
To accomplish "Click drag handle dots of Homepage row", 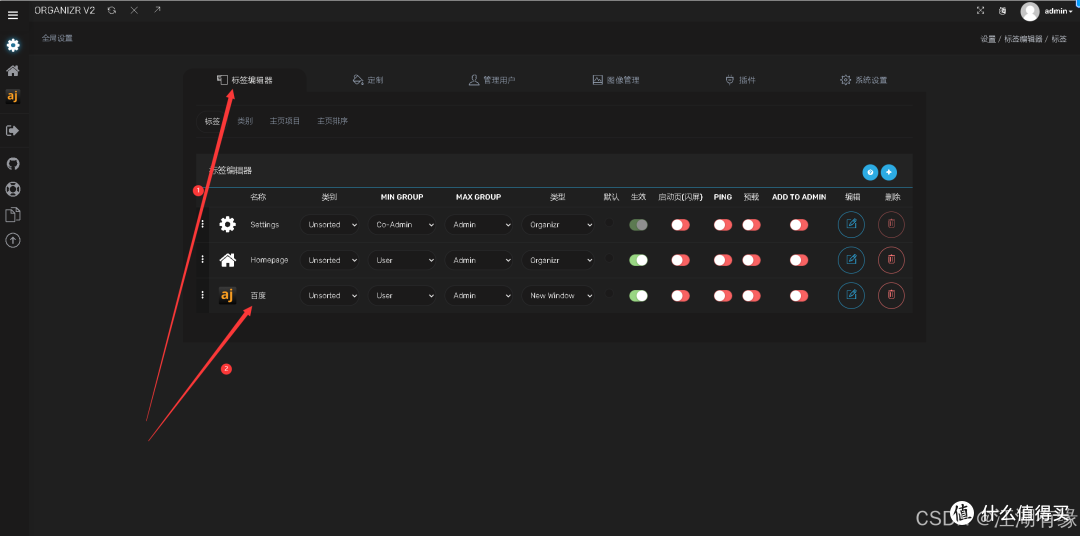I will click(202, 259).
